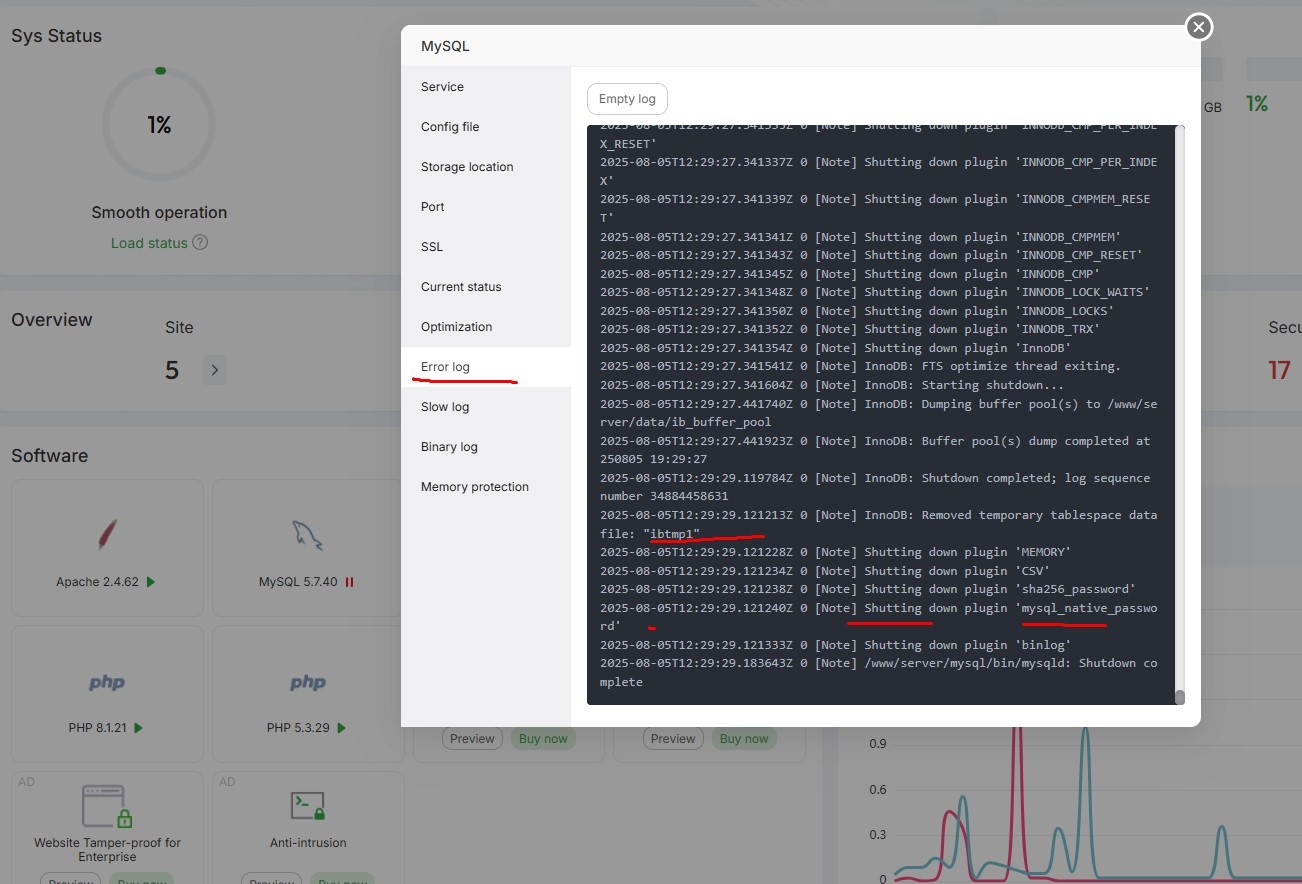Click the Load status help icon
Screen dimensions: 1302x884
(x=200, y=242)
